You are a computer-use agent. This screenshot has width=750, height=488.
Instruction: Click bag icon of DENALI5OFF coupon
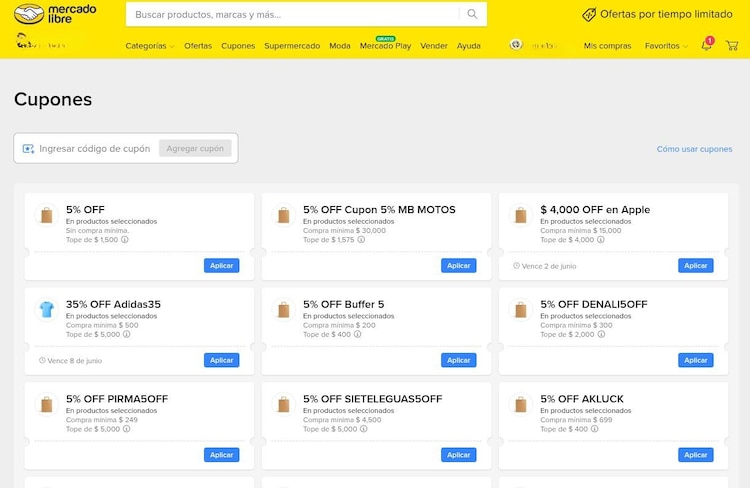click(521, 310)
